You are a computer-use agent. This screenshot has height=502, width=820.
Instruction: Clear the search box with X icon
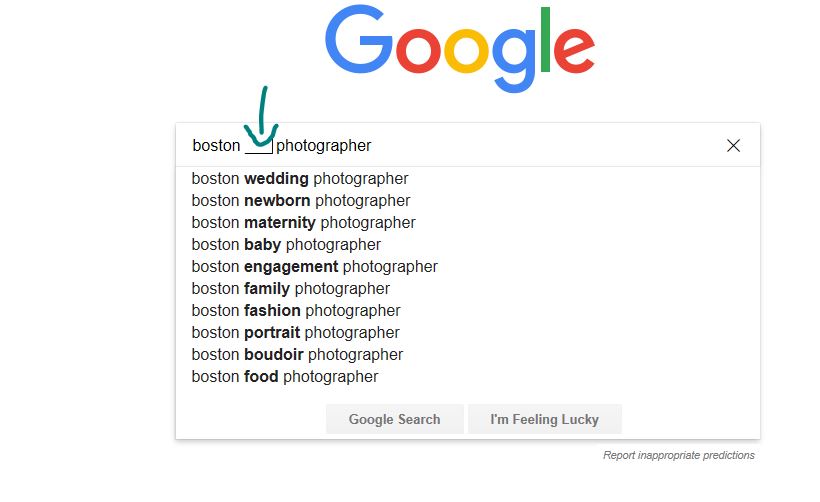pyautogui.click(x=733, y=145)
